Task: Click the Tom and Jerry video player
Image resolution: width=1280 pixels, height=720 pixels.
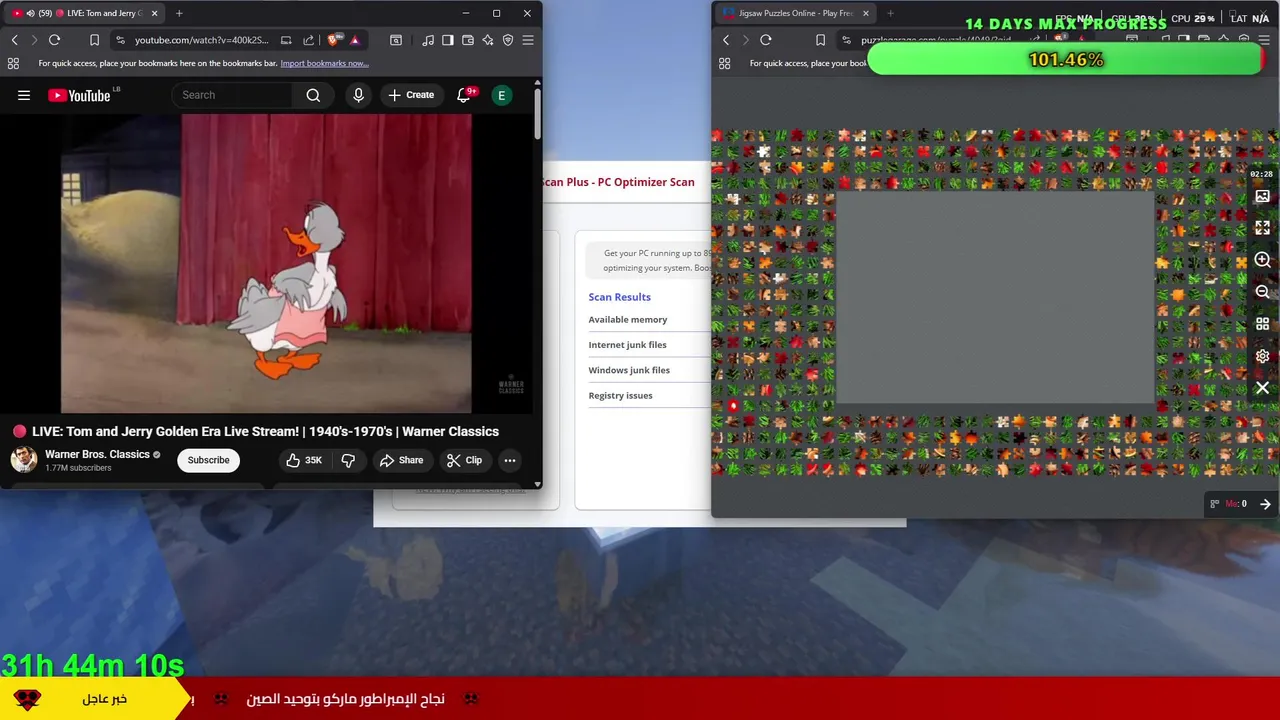Action: [x=266, y=263]
